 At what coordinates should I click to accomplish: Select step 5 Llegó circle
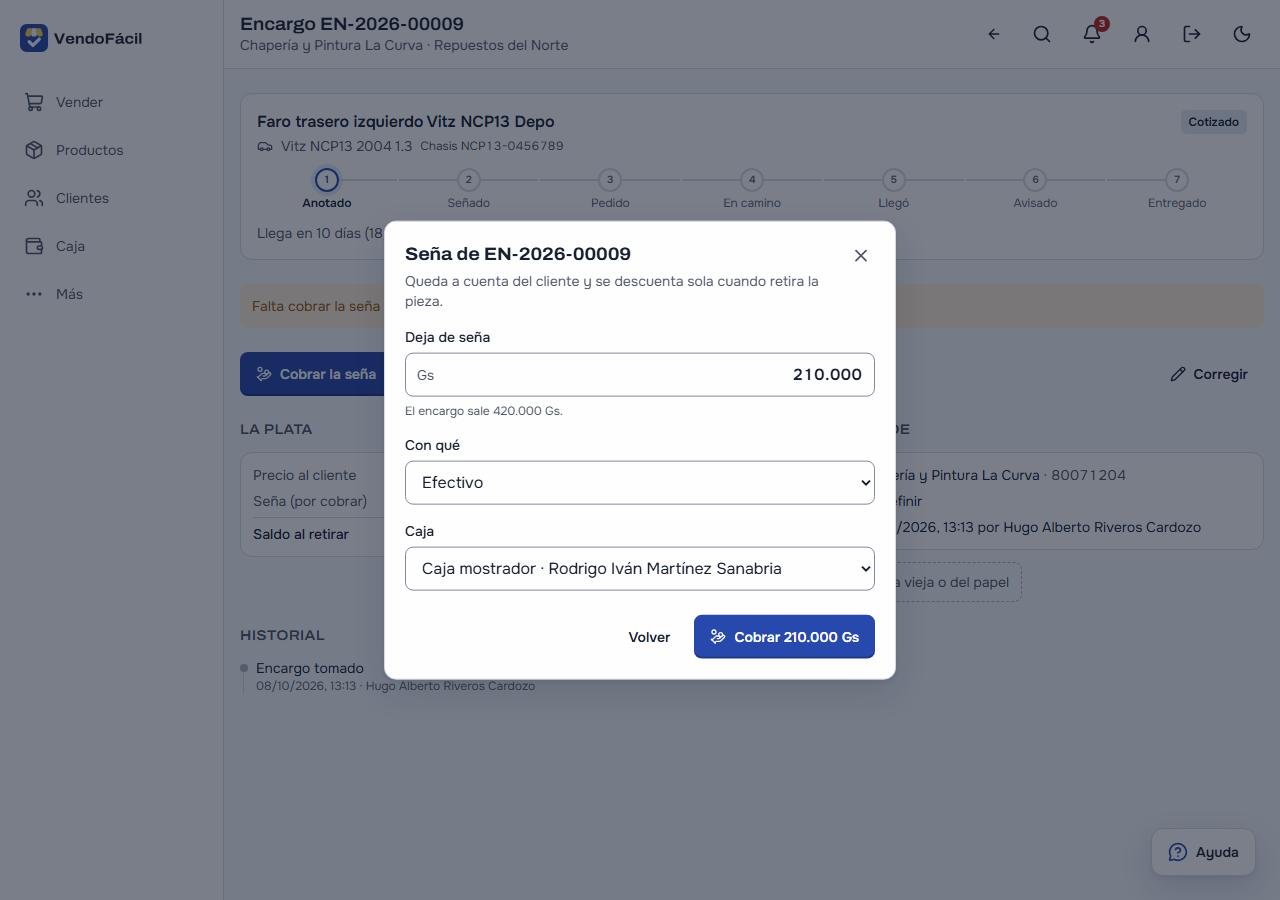tap(894, 180)
